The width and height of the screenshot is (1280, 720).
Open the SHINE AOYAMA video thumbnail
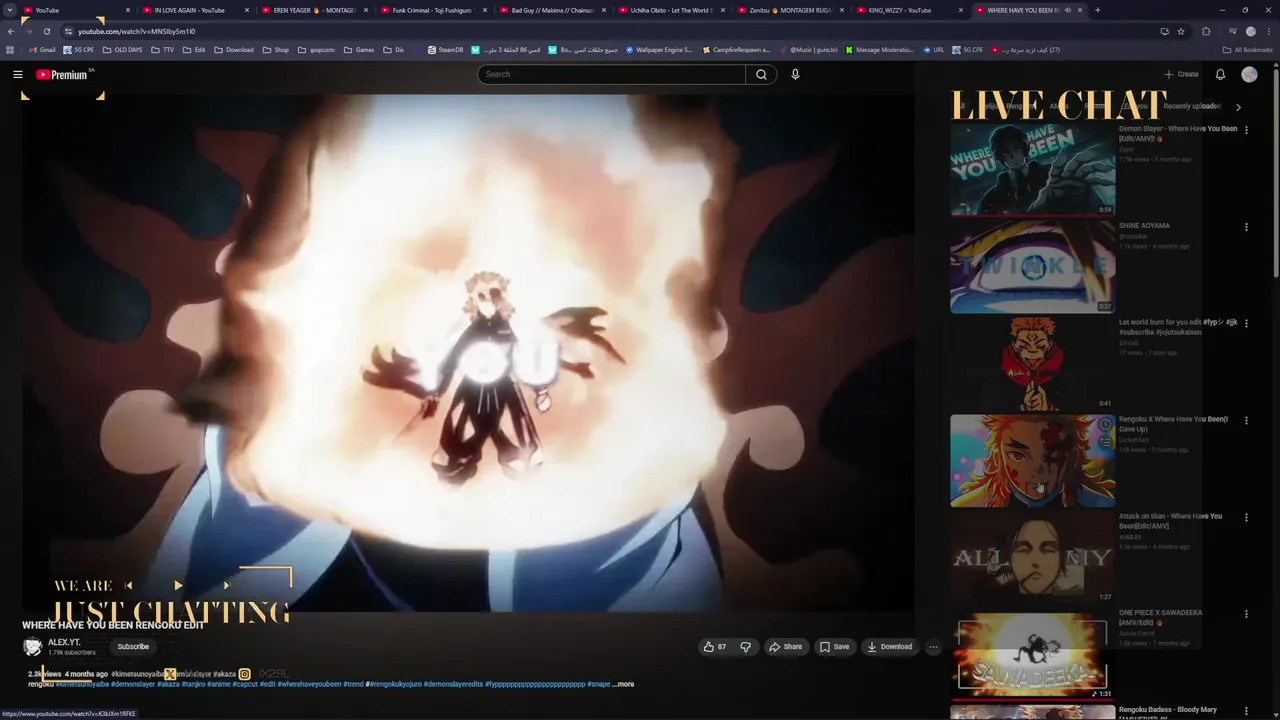[1032, 266]
